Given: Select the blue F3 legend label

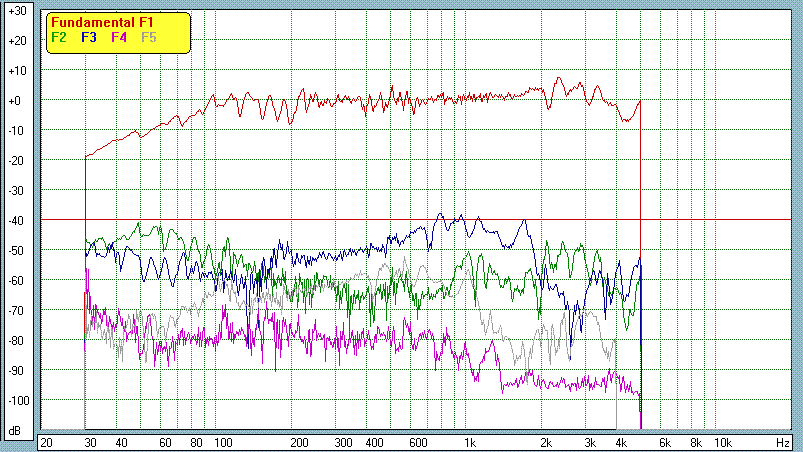Looking at the screenshot, I should click(x=89, y=37).
